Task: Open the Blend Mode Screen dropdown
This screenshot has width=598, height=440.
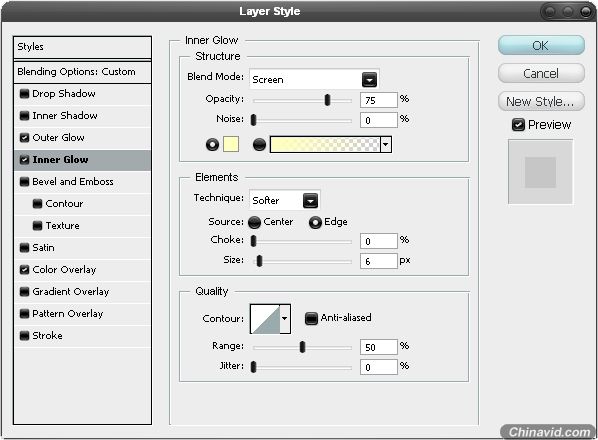Action: [314, 79]
